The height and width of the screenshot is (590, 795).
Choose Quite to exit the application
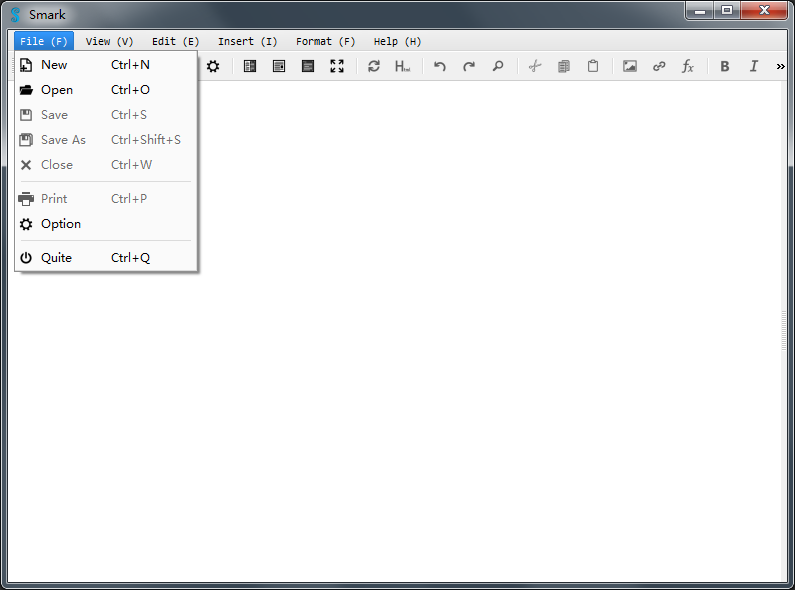pos(105,257)
